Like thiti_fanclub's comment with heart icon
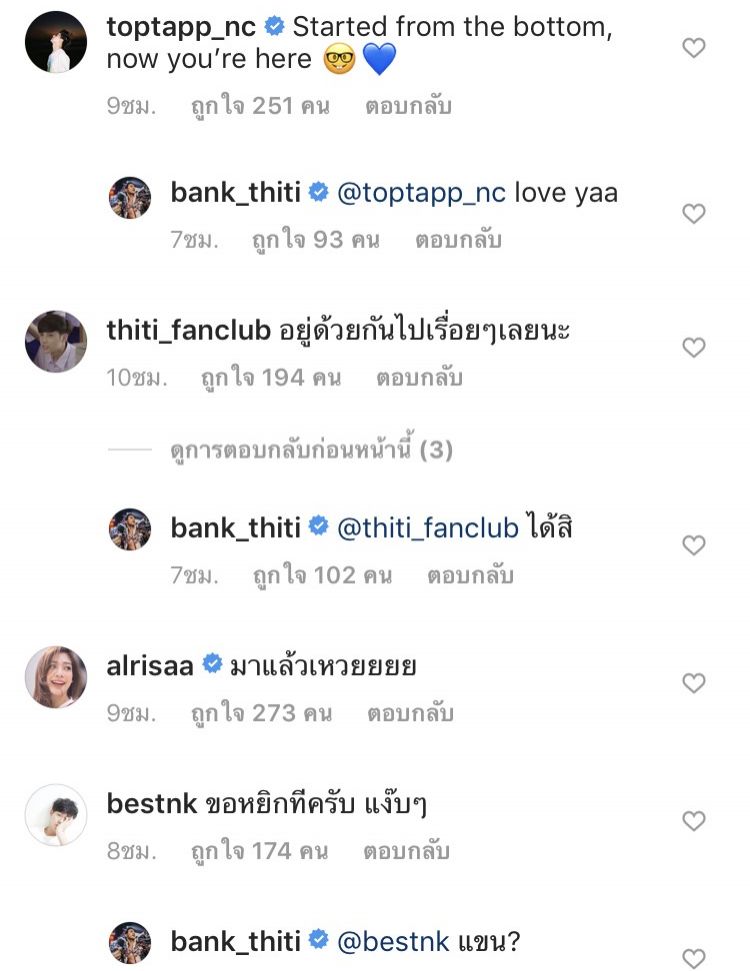The image size is (750, 971). [x=693, y=348]
